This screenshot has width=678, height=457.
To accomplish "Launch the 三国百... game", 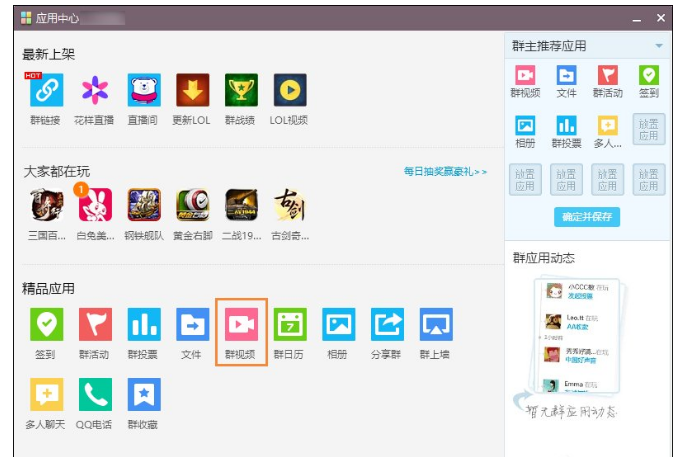I will coord(47,205).
